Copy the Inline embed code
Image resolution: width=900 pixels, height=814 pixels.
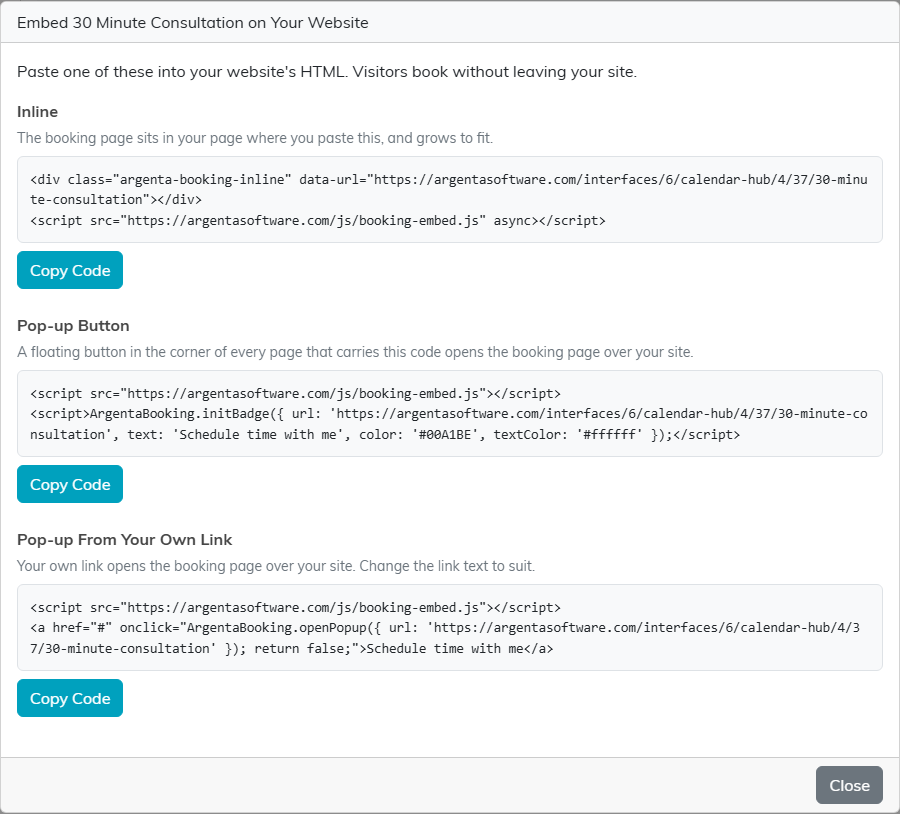click(69, 270)
